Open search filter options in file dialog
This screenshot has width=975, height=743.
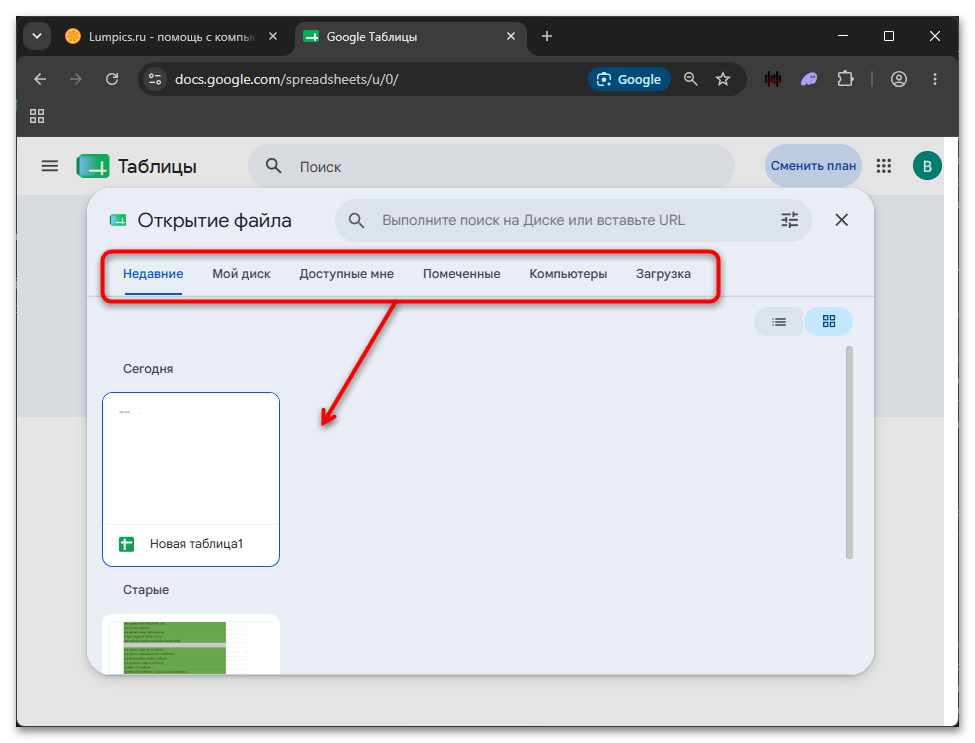(x=790, y=220)
